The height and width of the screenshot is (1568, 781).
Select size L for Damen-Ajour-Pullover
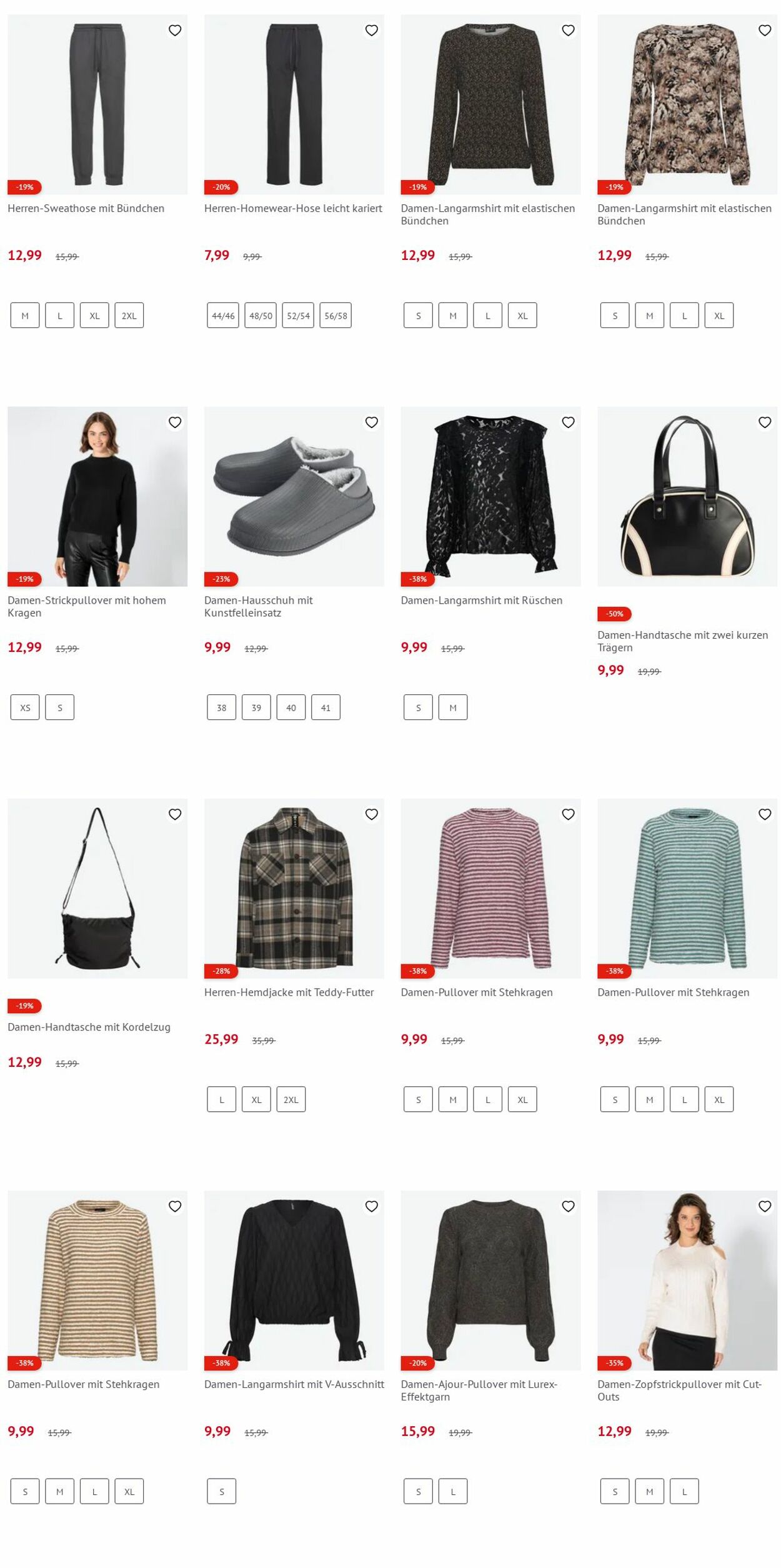(x=453, y=1492)
